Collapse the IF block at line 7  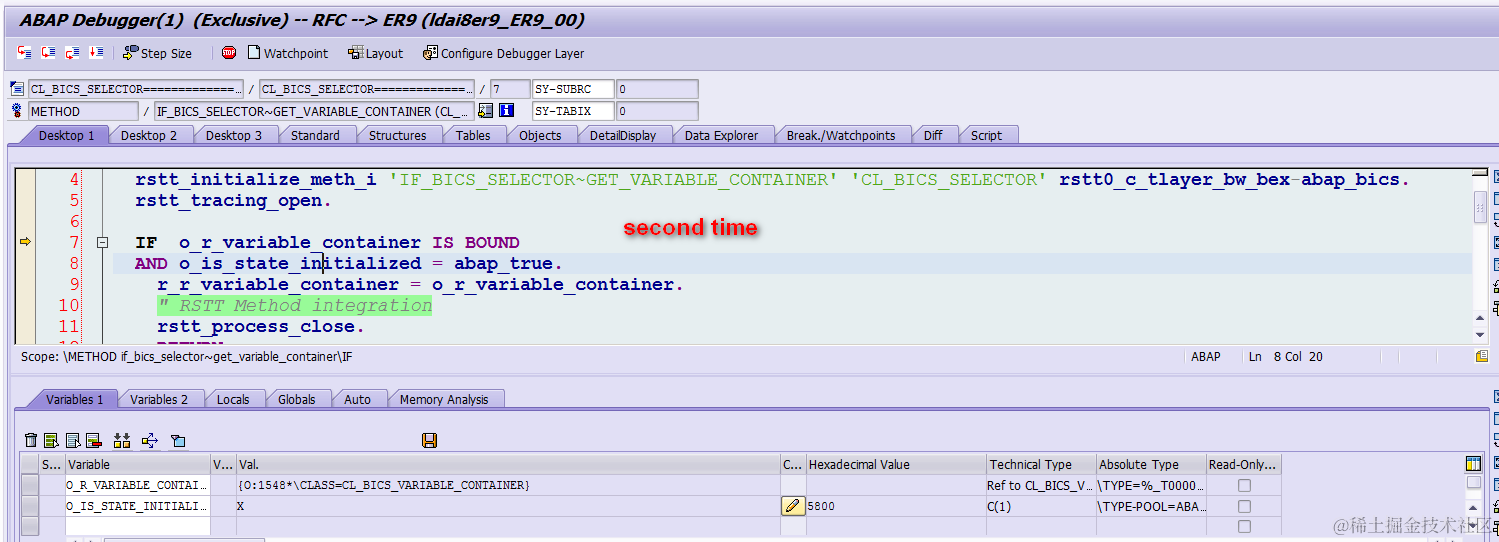102,243
